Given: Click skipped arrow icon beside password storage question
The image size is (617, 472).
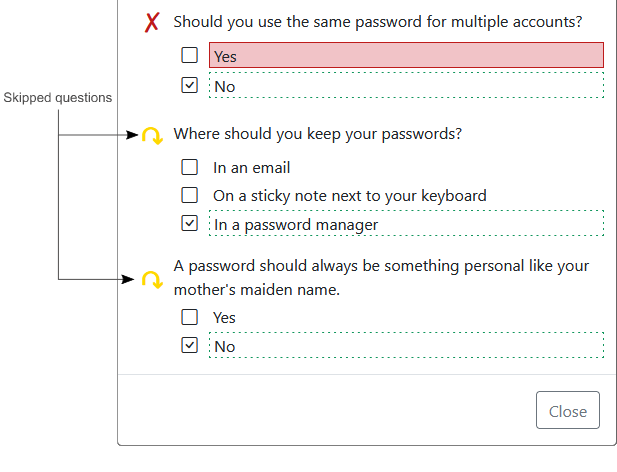Looking at the screenshot, I should pos(152,135).
